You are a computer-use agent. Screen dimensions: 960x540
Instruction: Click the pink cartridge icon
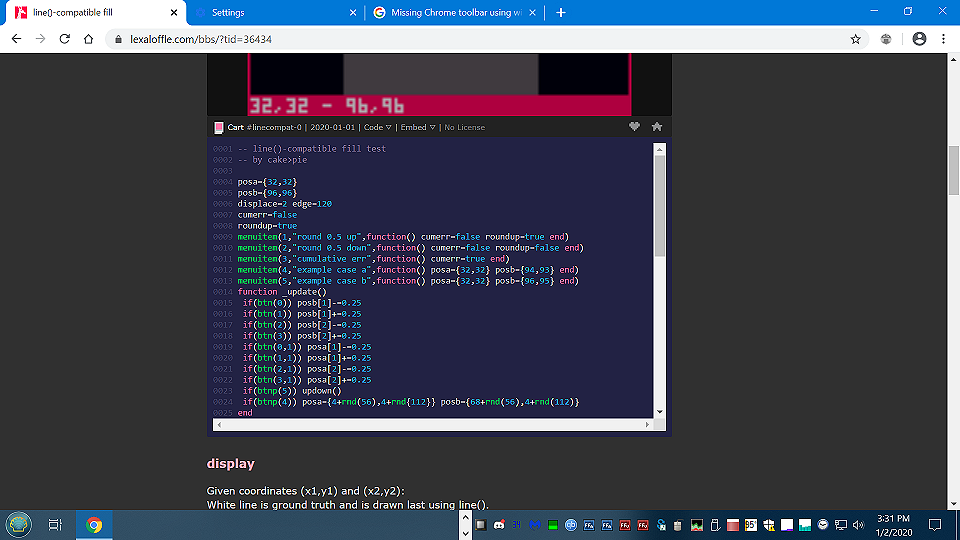tap(219, 127)
